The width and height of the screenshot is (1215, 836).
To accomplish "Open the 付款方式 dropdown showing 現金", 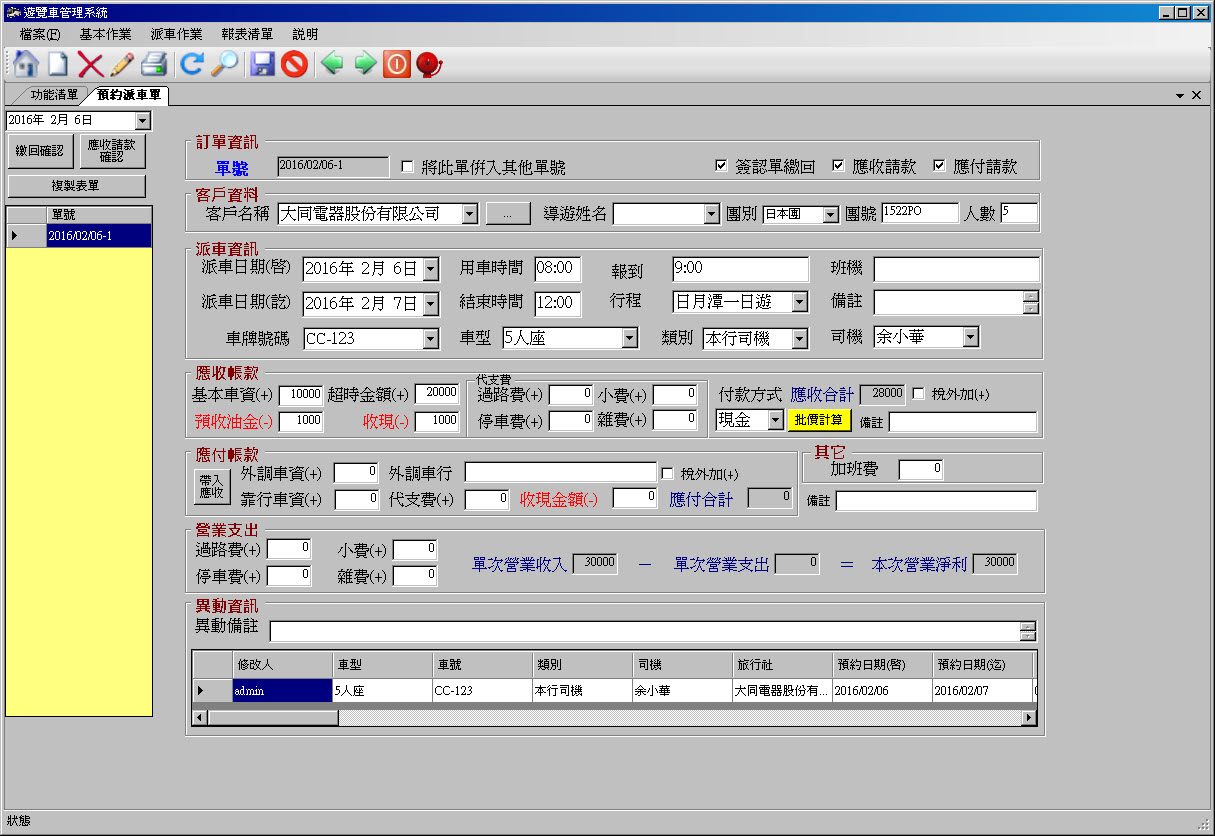I will 776,421.
